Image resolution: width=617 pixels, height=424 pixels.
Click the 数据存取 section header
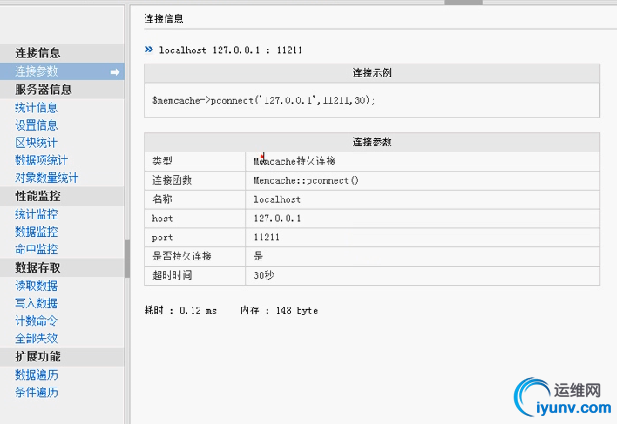click(62, 268)
